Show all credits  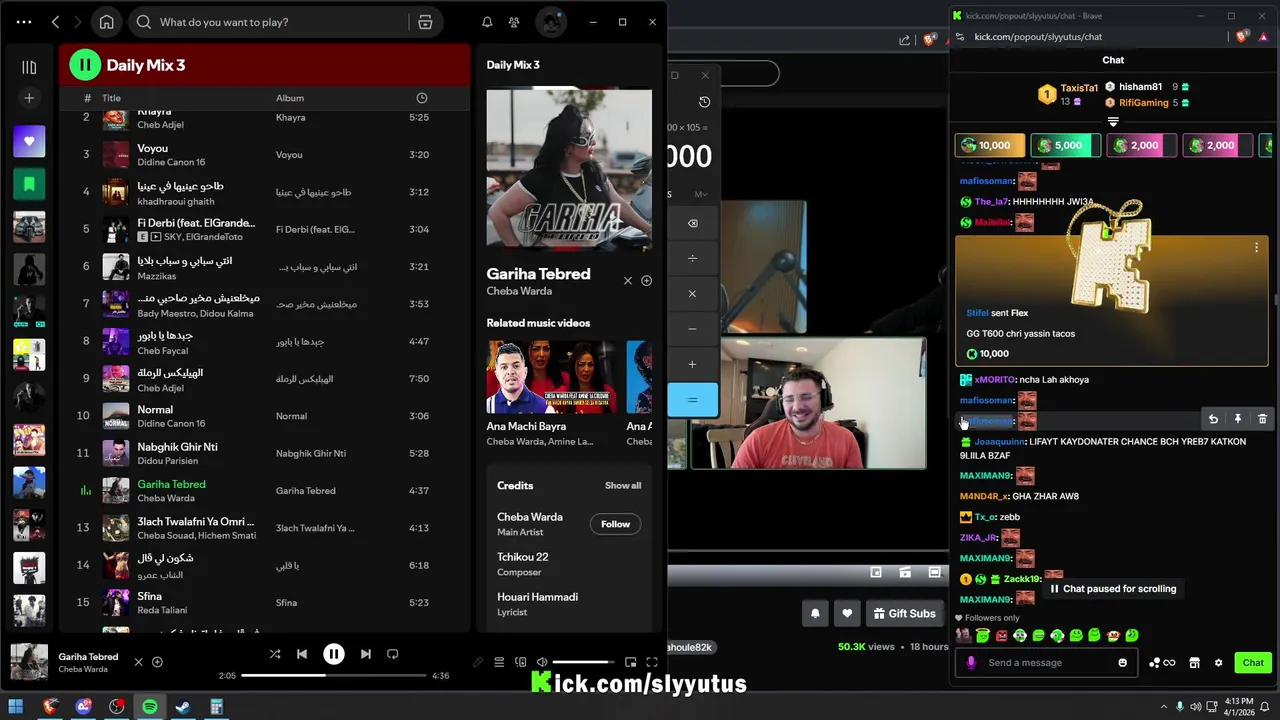623,486
